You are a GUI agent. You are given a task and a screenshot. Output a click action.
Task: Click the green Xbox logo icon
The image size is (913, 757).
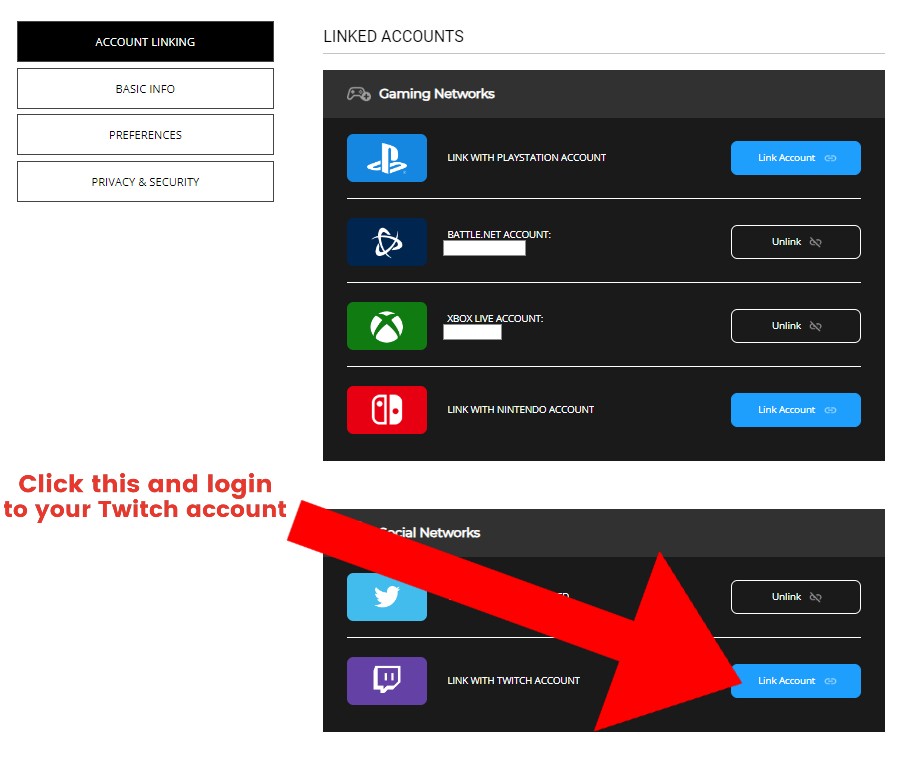tap(387, 326)
